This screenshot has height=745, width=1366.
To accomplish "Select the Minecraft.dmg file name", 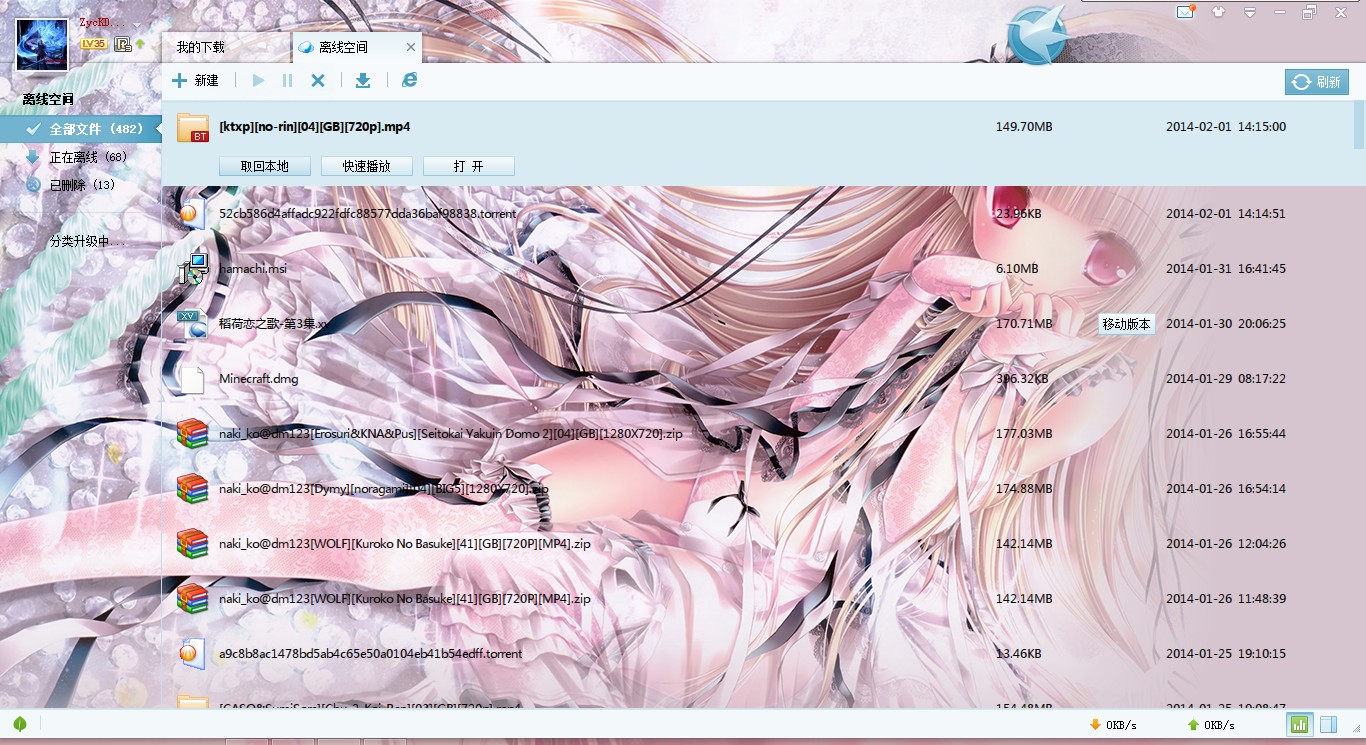I will point(258,379).
